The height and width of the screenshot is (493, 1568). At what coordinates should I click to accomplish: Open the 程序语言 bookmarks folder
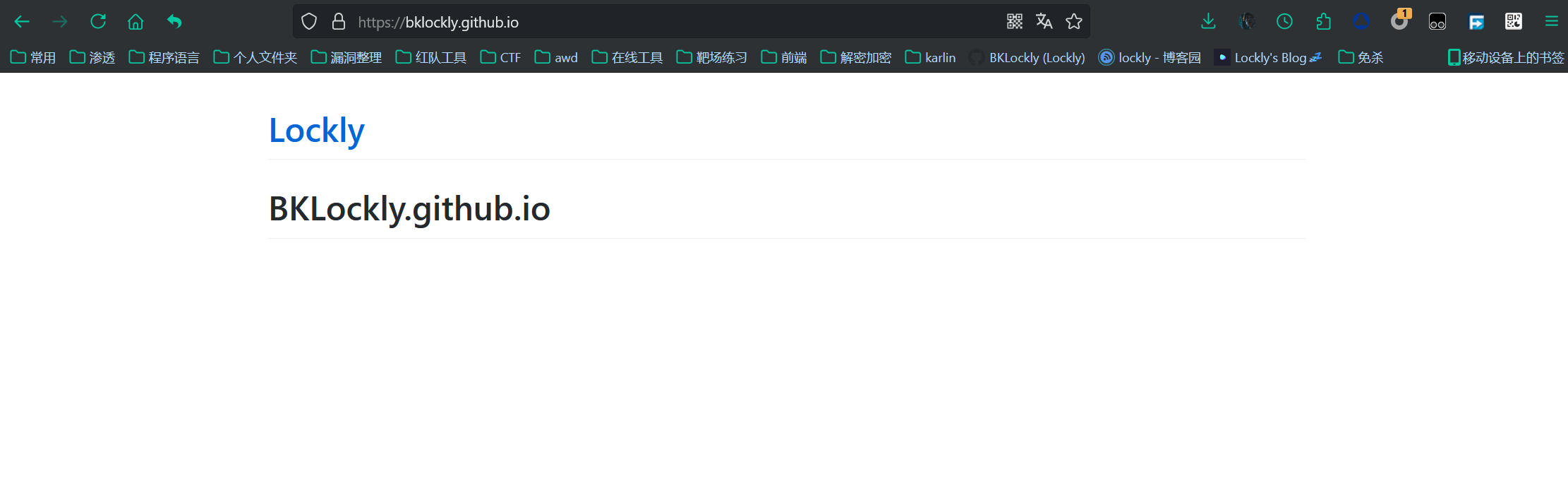click(164, 57)
